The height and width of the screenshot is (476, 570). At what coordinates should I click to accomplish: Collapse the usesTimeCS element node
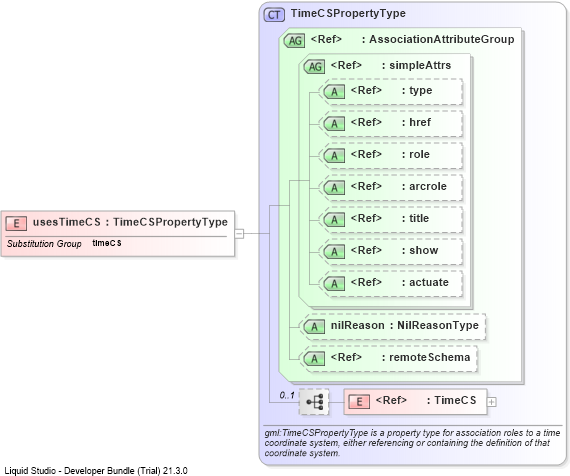coord(239,233)
